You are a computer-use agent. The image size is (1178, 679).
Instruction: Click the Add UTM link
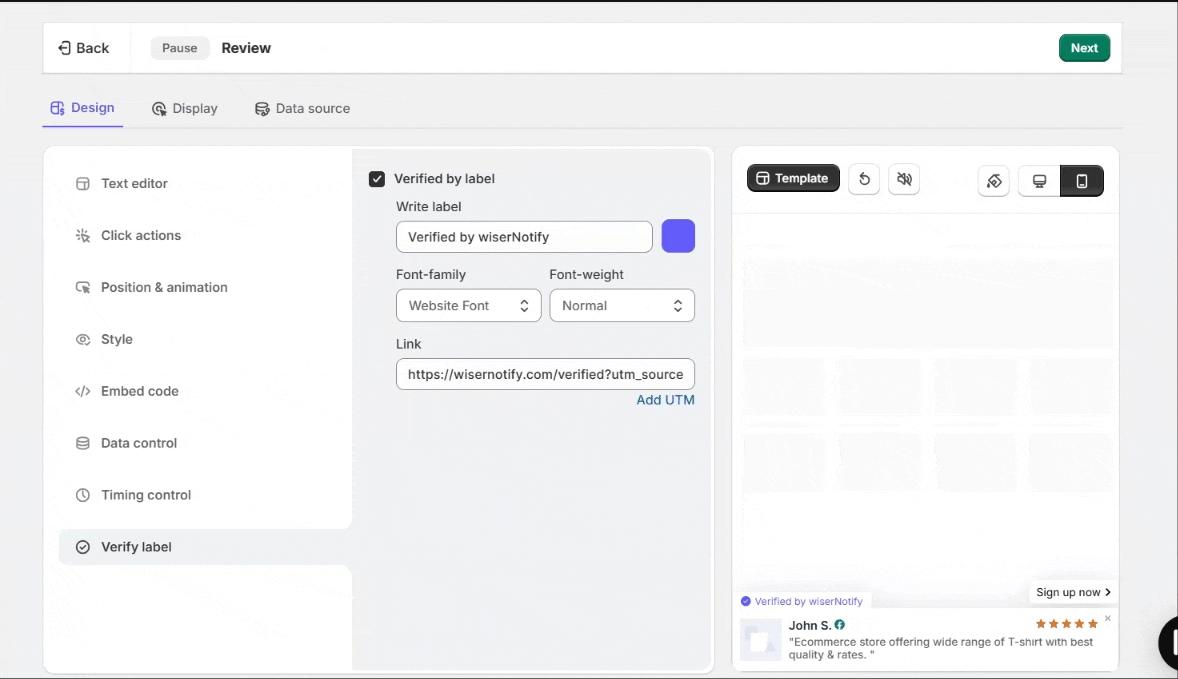point(665,400)
